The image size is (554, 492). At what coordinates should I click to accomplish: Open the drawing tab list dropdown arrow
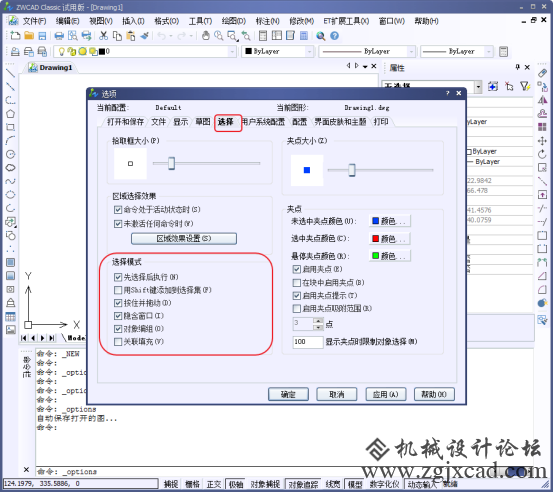(365, 66)
